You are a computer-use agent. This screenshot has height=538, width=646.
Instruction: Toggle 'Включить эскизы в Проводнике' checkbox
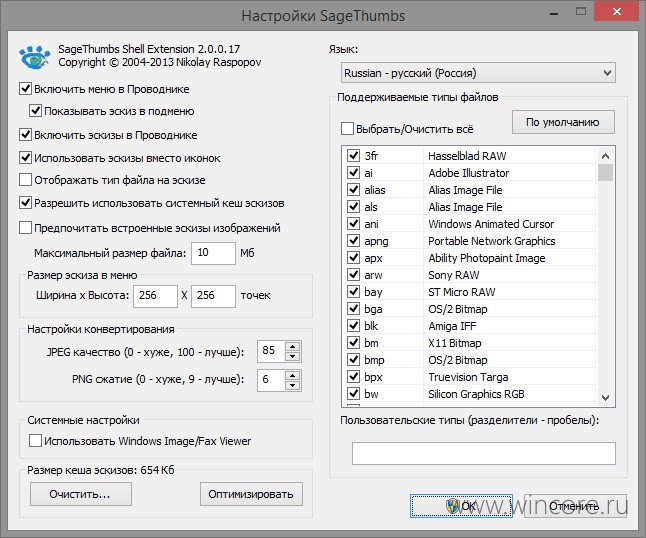coord(26,135)
